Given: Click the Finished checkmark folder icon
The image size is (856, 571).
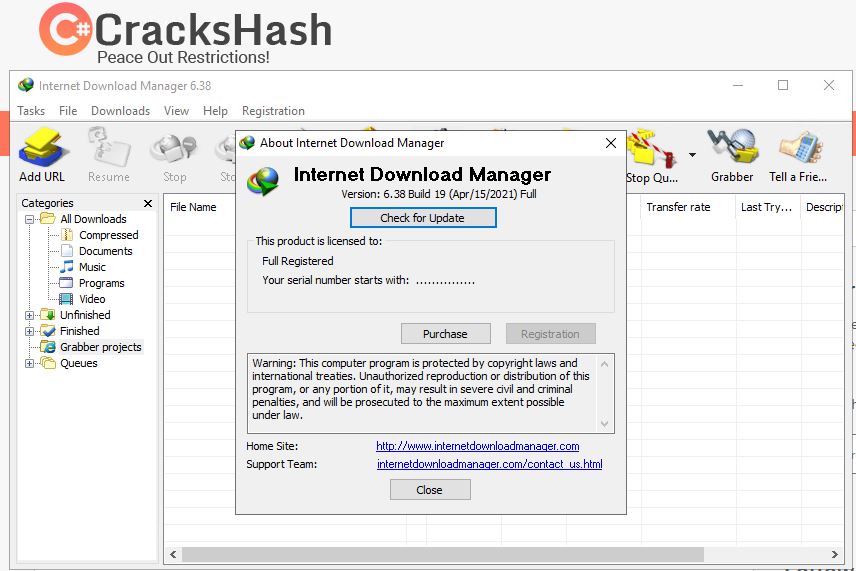Looking at the screenshot, I should pyautogui.click(x=48, y=331).
